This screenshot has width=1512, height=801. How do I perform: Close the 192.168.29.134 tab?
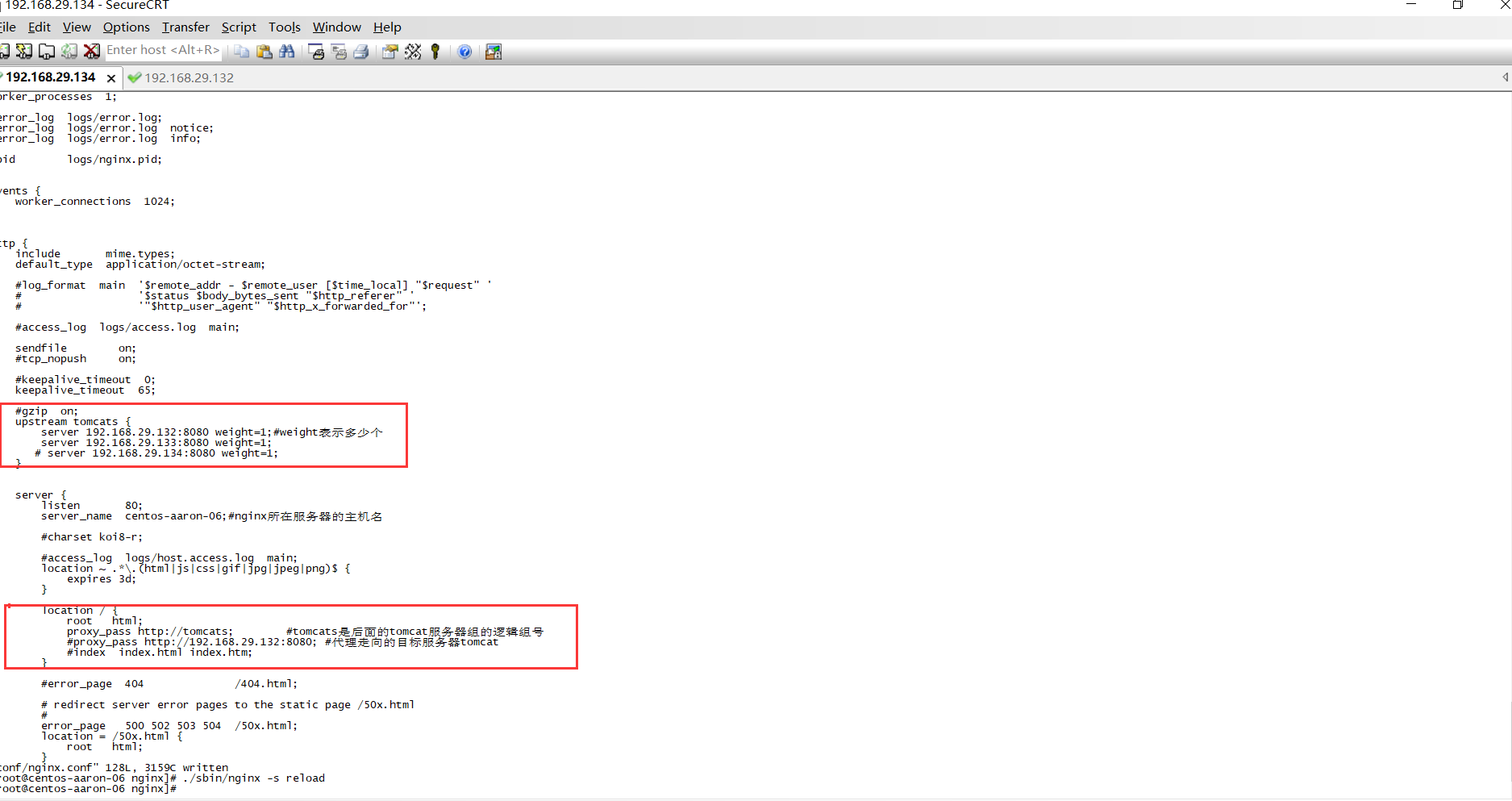(111, 78)
